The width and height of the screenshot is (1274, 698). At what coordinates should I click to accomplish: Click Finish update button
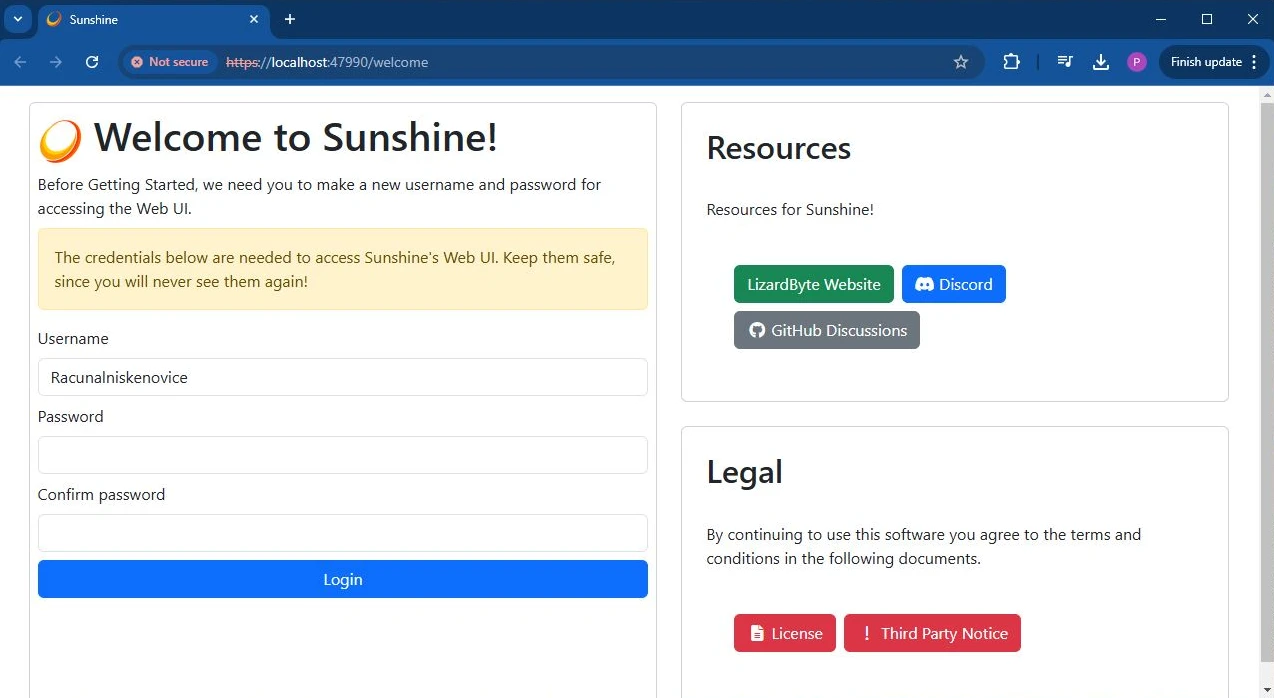[x=1206, y=62]
